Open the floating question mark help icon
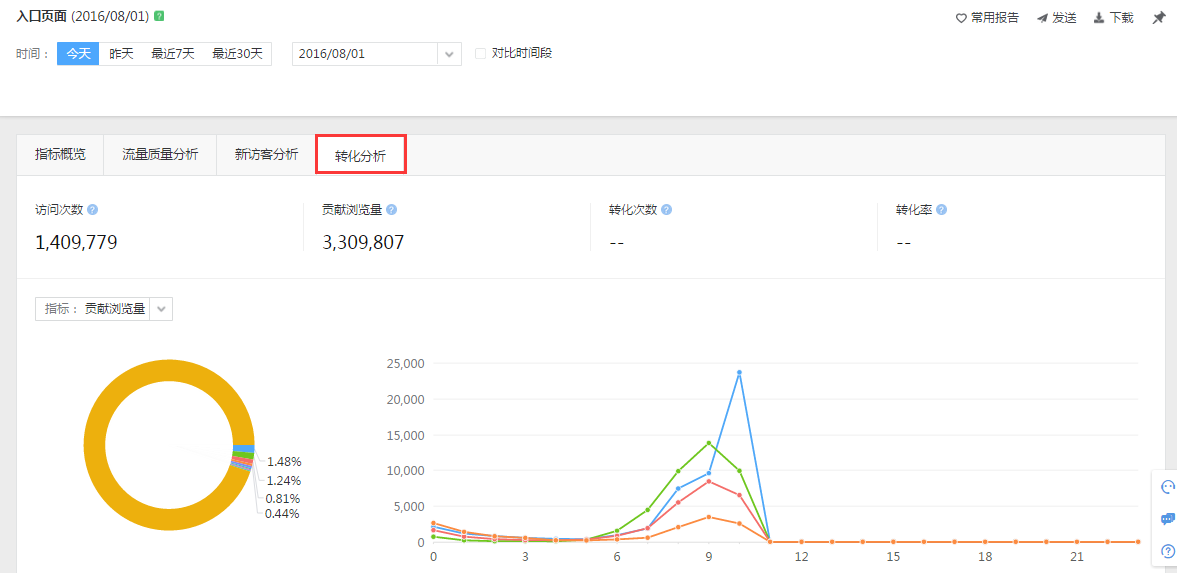The image size is (1177, 573). click(1167, 551)
